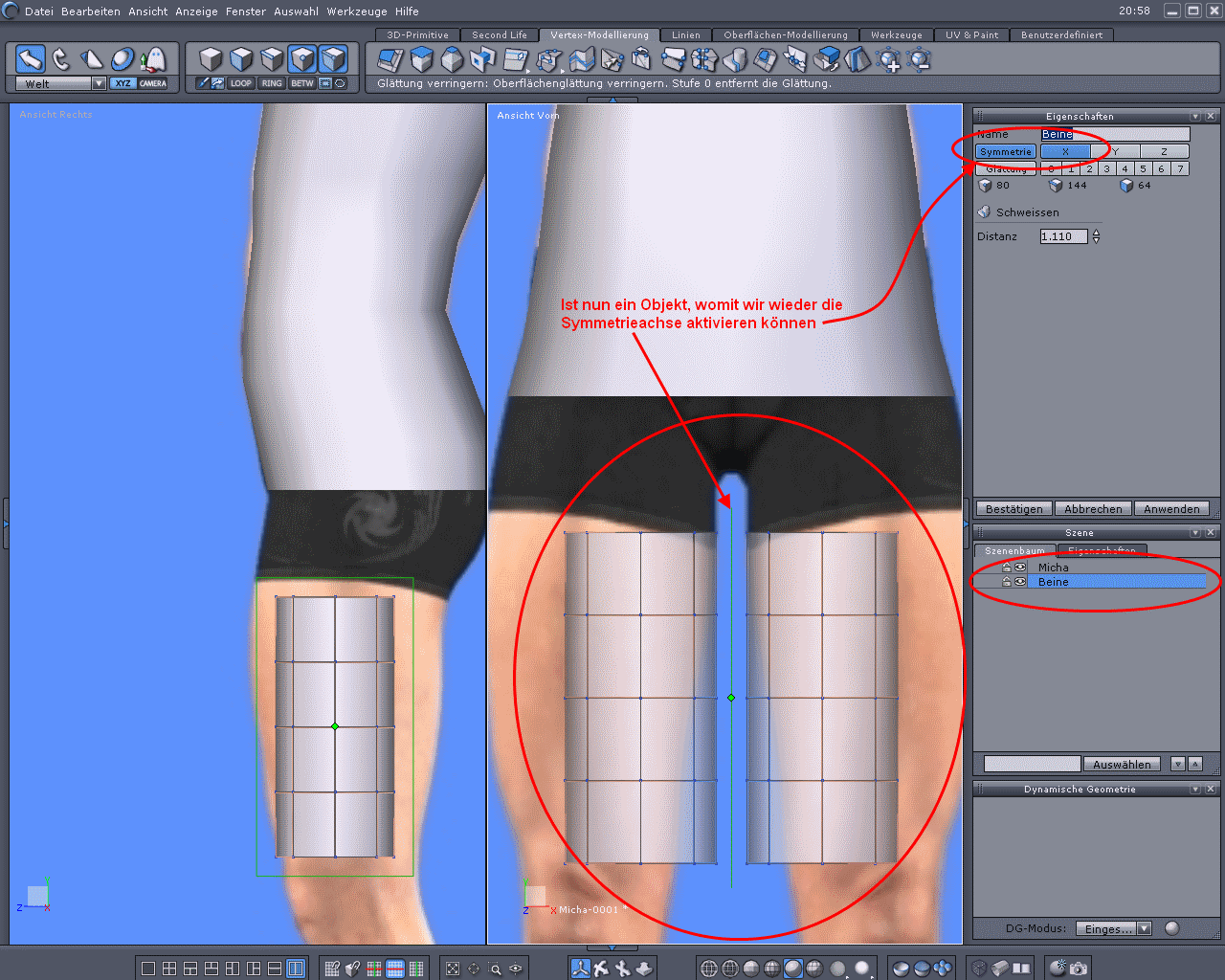
Task: Switch to the UV & Paint tab
Action: [971, 35]
